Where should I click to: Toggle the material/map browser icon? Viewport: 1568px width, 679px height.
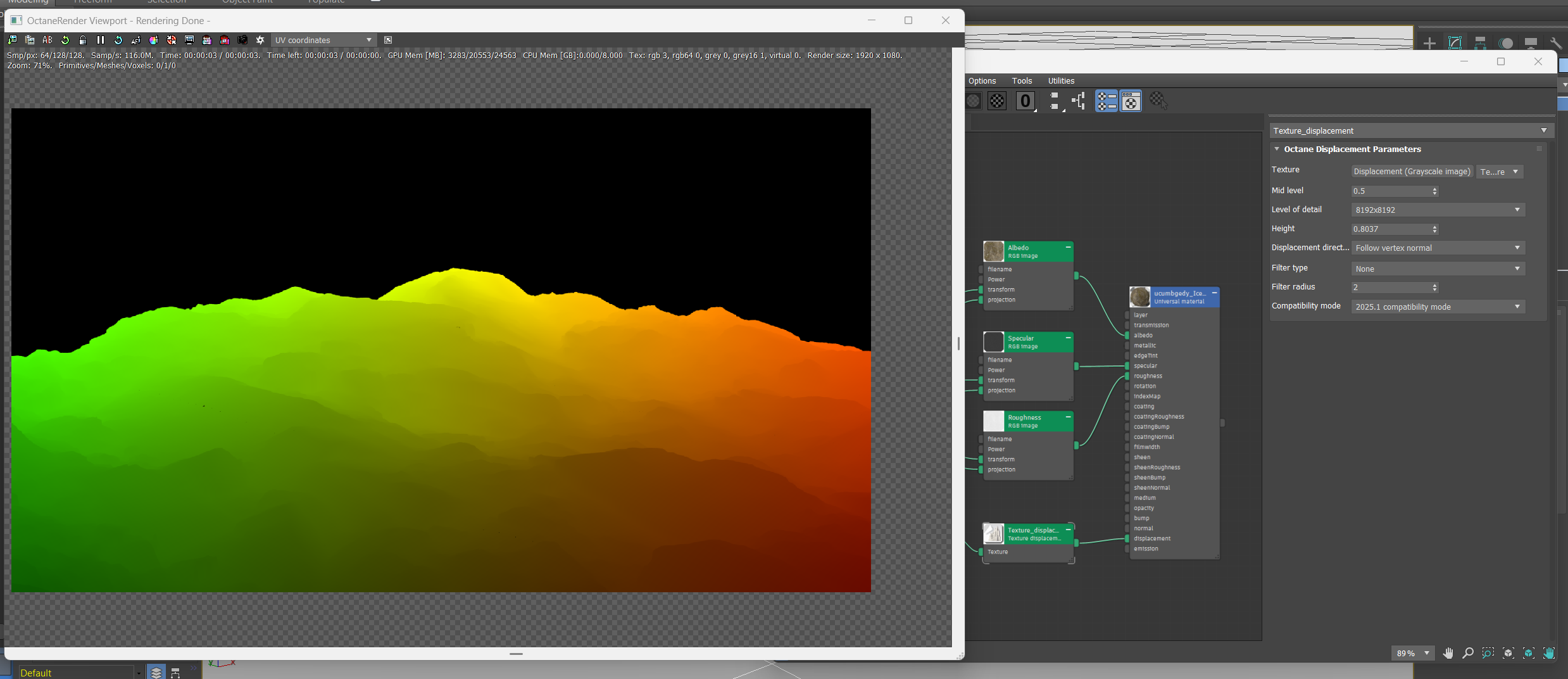(1107, 101)
